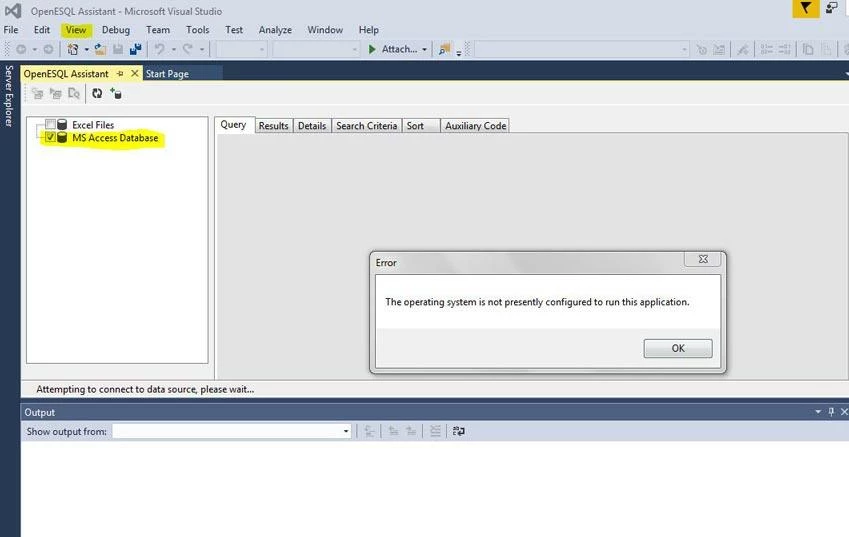Click the add data source icon
849x537 pixels.
(x=115, y=94)
